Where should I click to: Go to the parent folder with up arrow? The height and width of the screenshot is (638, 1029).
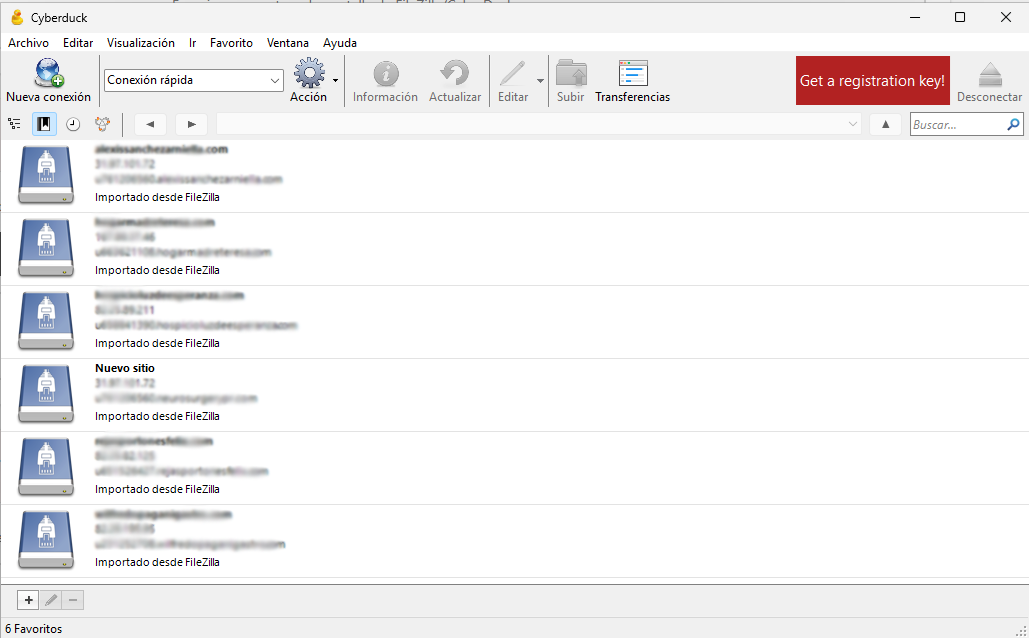tap(885, 124)
